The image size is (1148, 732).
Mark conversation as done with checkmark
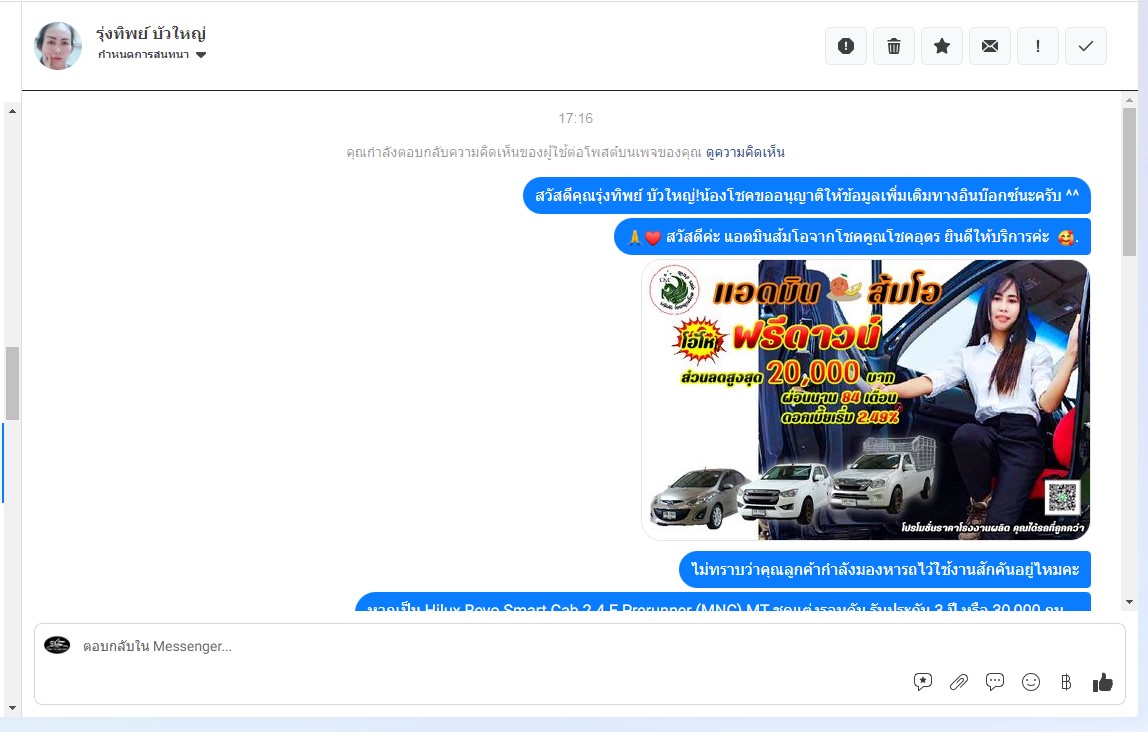click(x=1086, y=46)
